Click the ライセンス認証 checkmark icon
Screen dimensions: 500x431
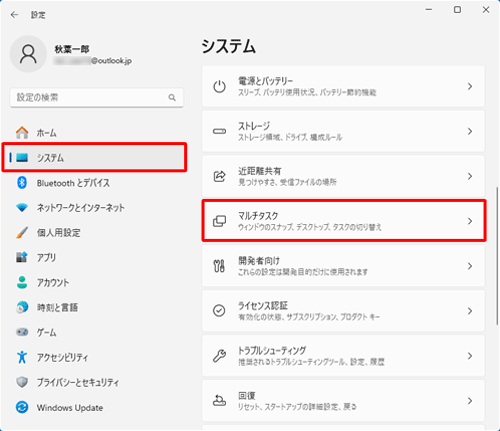pyautogui.click(x=219, y=311)
